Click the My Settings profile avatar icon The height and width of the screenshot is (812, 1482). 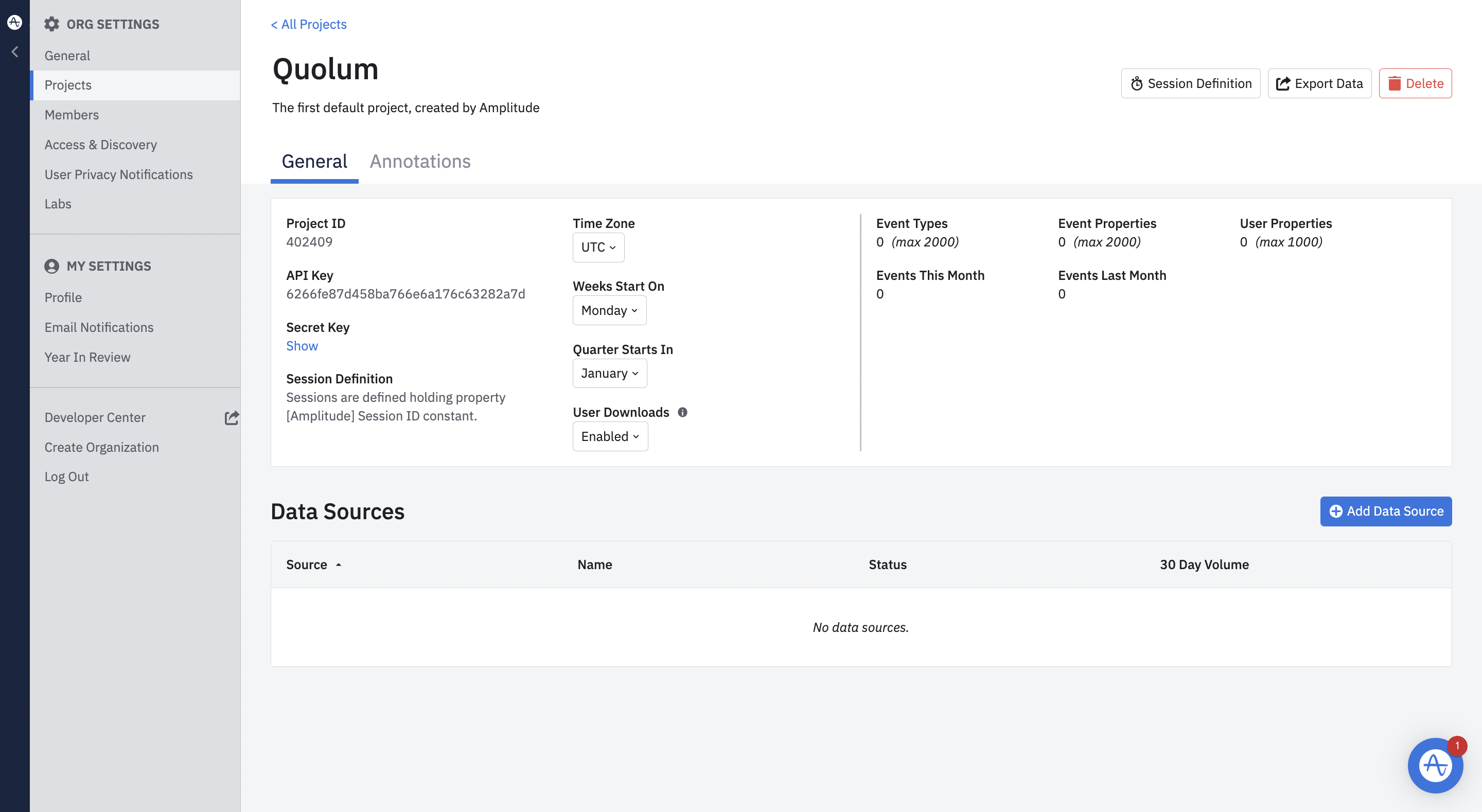[52, 266]
